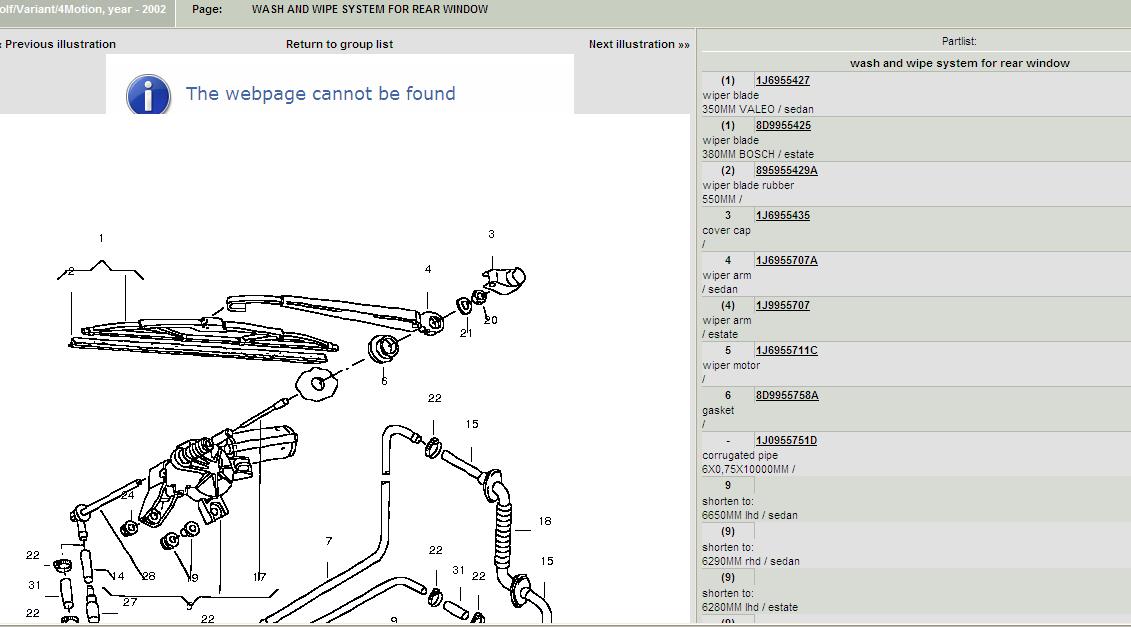1131x627 pixels.
Task: Select part number 895955429A
Action: pos(786,170)
